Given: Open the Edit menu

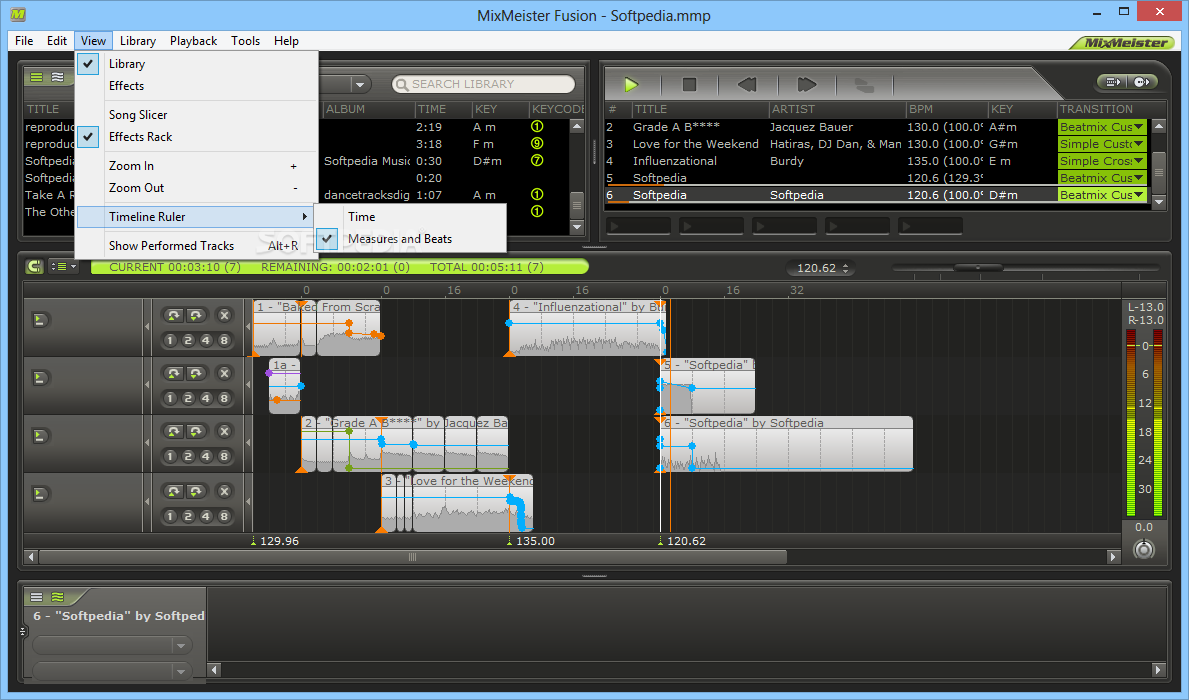Looking at the screenshot, I should click(57, 41).
